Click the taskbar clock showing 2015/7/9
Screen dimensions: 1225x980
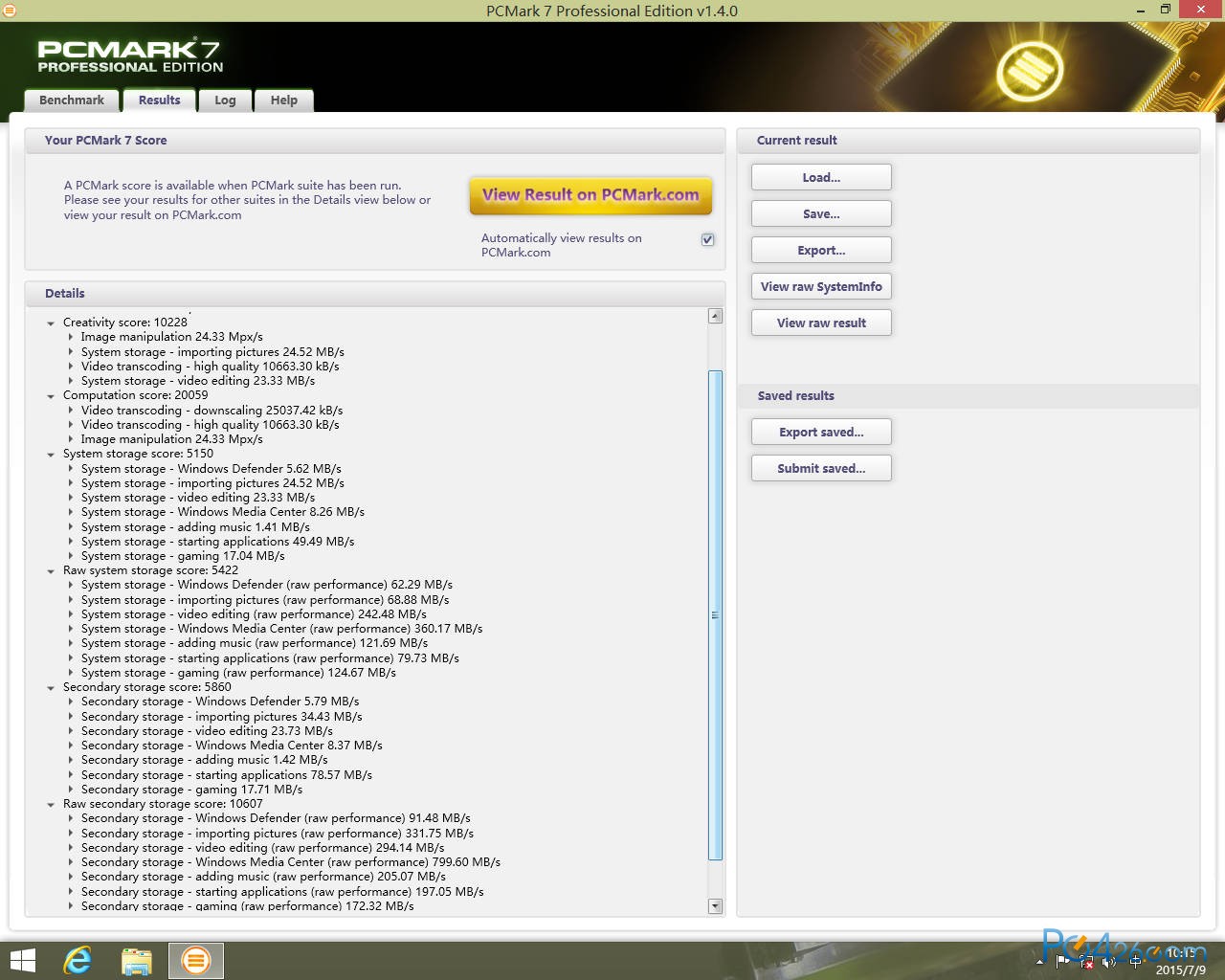click(1181, 962)
